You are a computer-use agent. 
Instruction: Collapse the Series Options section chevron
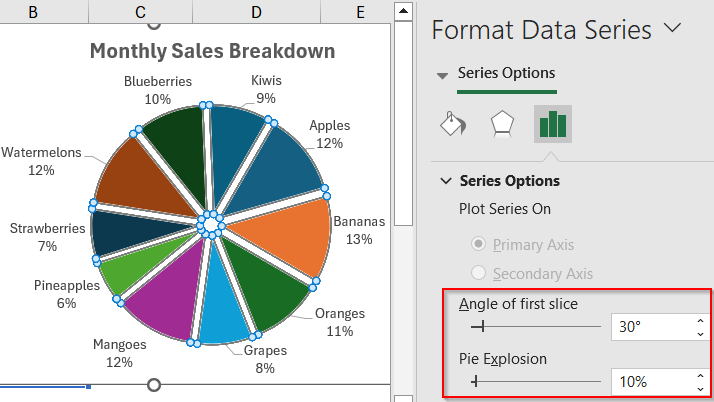click(446, 181)
